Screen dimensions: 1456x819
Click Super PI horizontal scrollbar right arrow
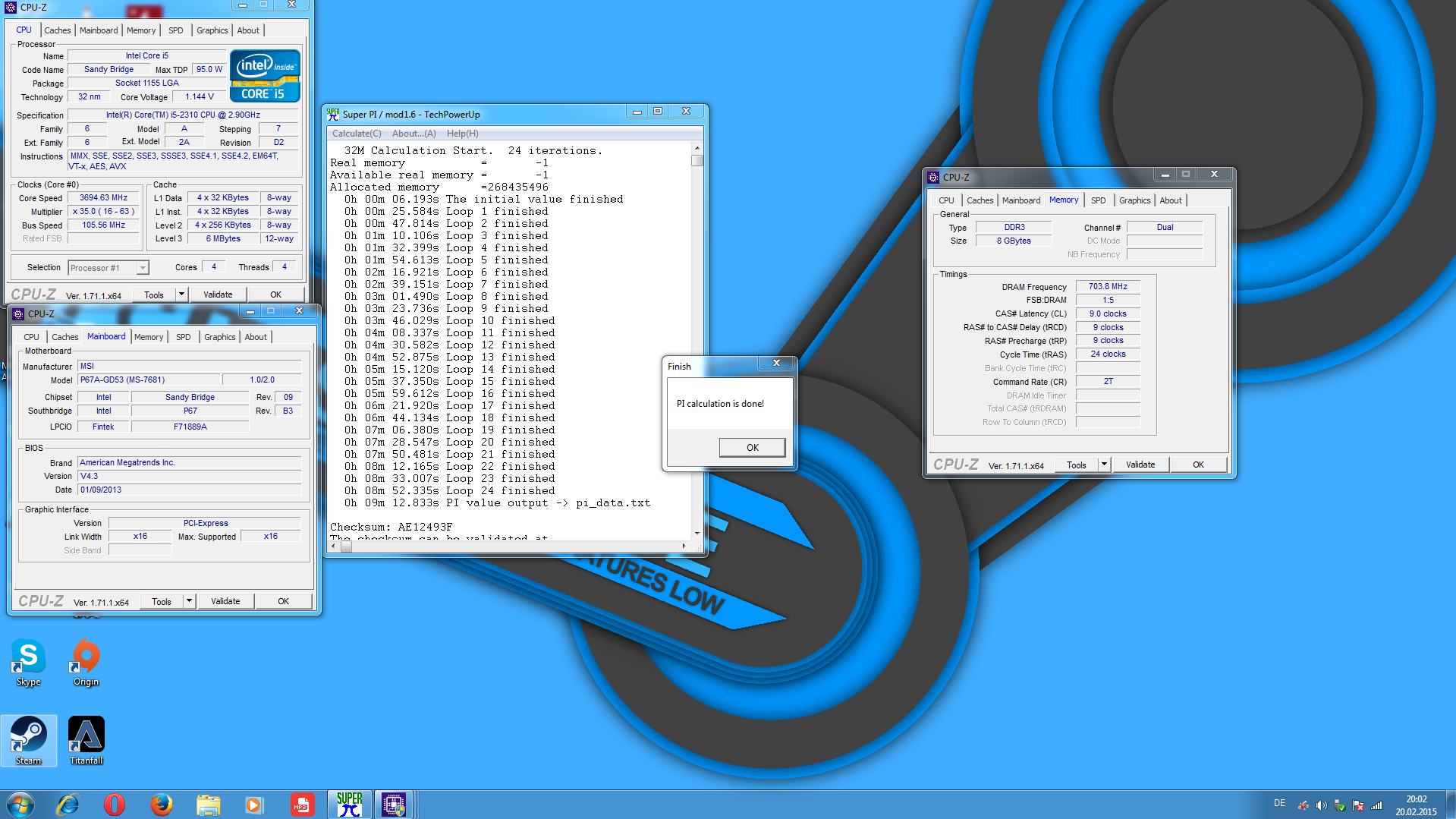point(684,546)
